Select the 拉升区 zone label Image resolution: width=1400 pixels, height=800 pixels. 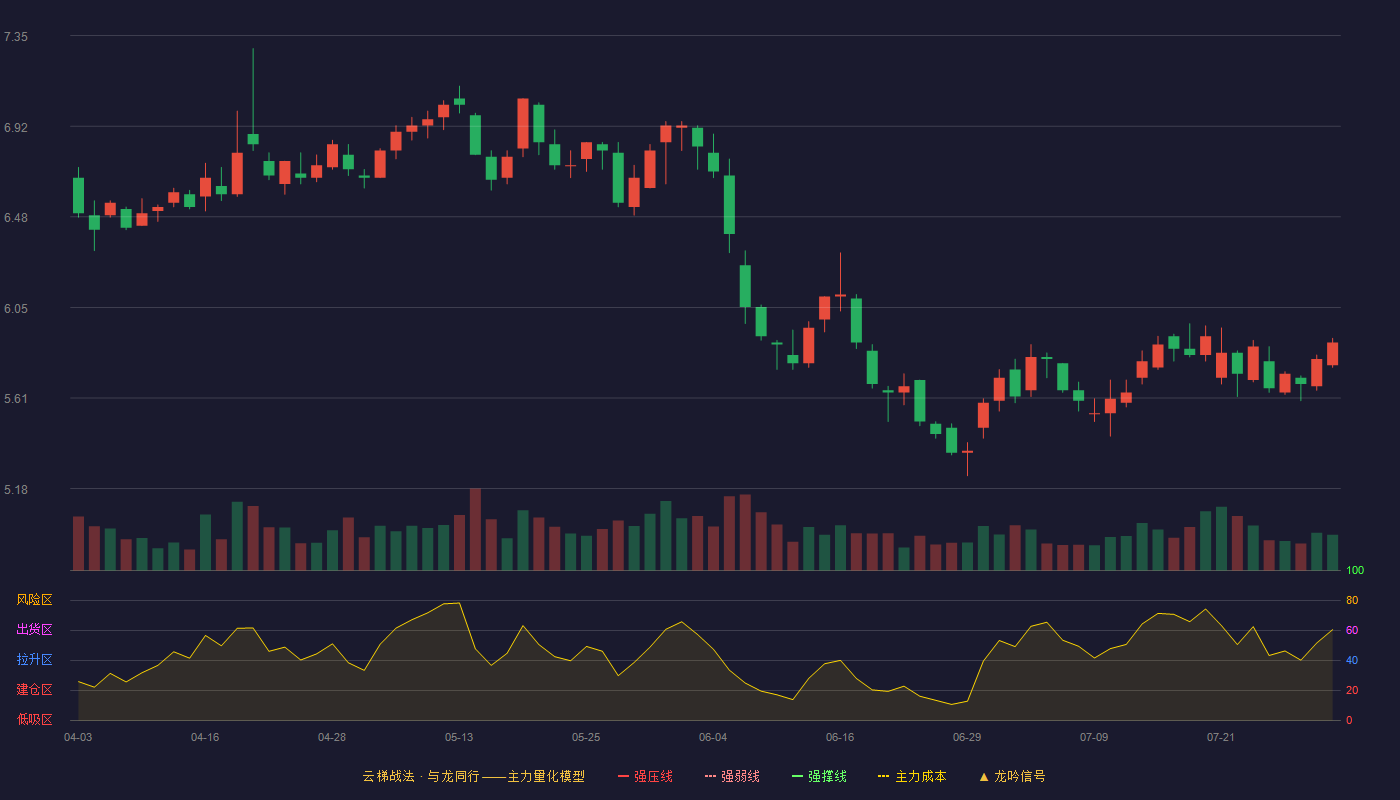point(34,660)
